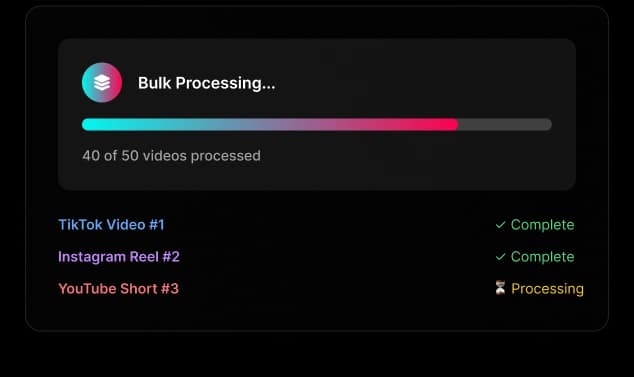Click the purple middle of the progress bar

pos(270,125)
